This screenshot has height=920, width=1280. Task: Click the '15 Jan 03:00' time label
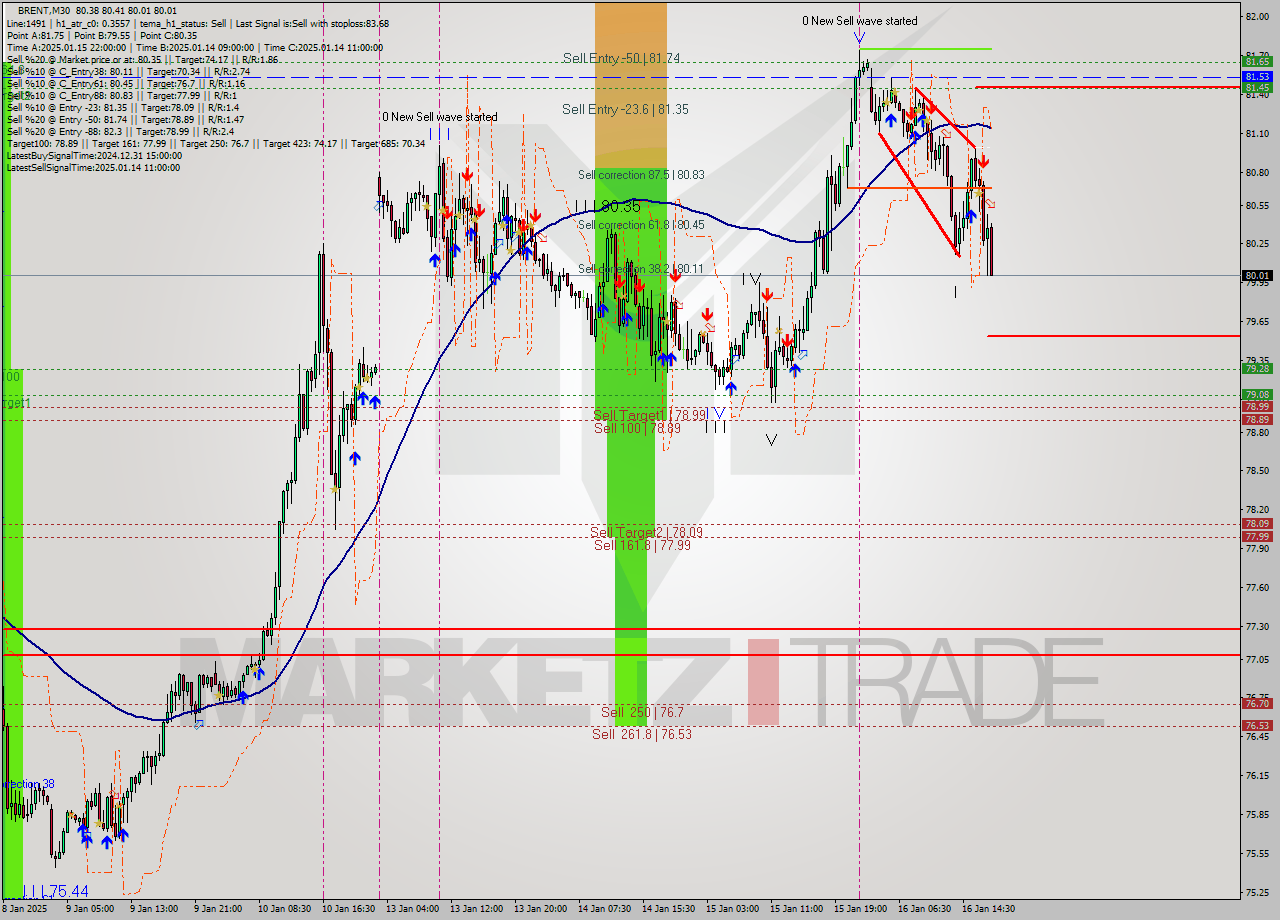pyautogui.click(x=733, y=909)
